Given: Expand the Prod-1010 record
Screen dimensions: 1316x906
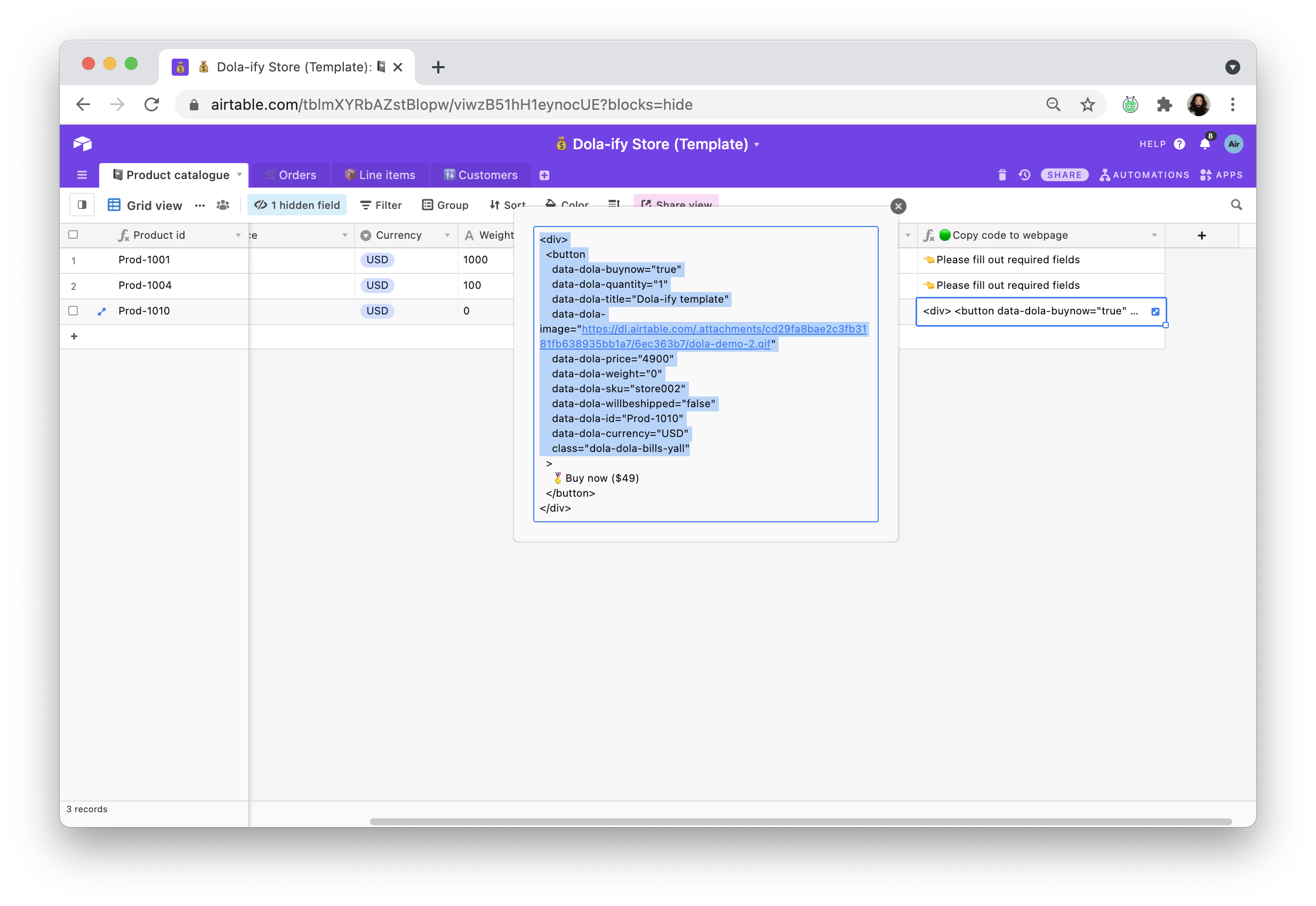Looking at the screenshot, I should pyautogui.click(x=102, y=311).
